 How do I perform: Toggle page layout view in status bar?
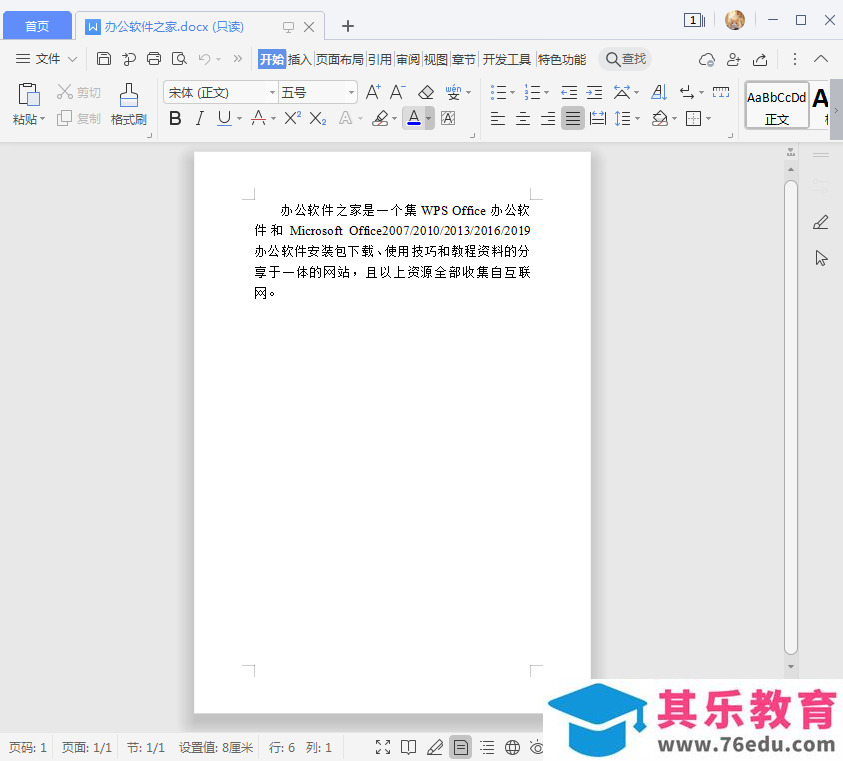pyautogui.click(x=461, y=746)
